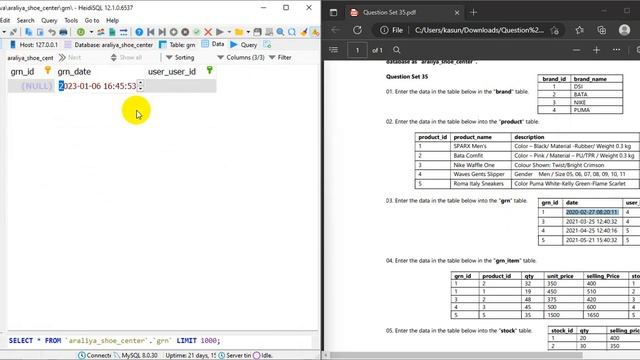The image size is (640, 360).
Task: Click the grn_date cell 2023-01-06 16:45:53
Action: pyautogui.click(x=100, y=86)
